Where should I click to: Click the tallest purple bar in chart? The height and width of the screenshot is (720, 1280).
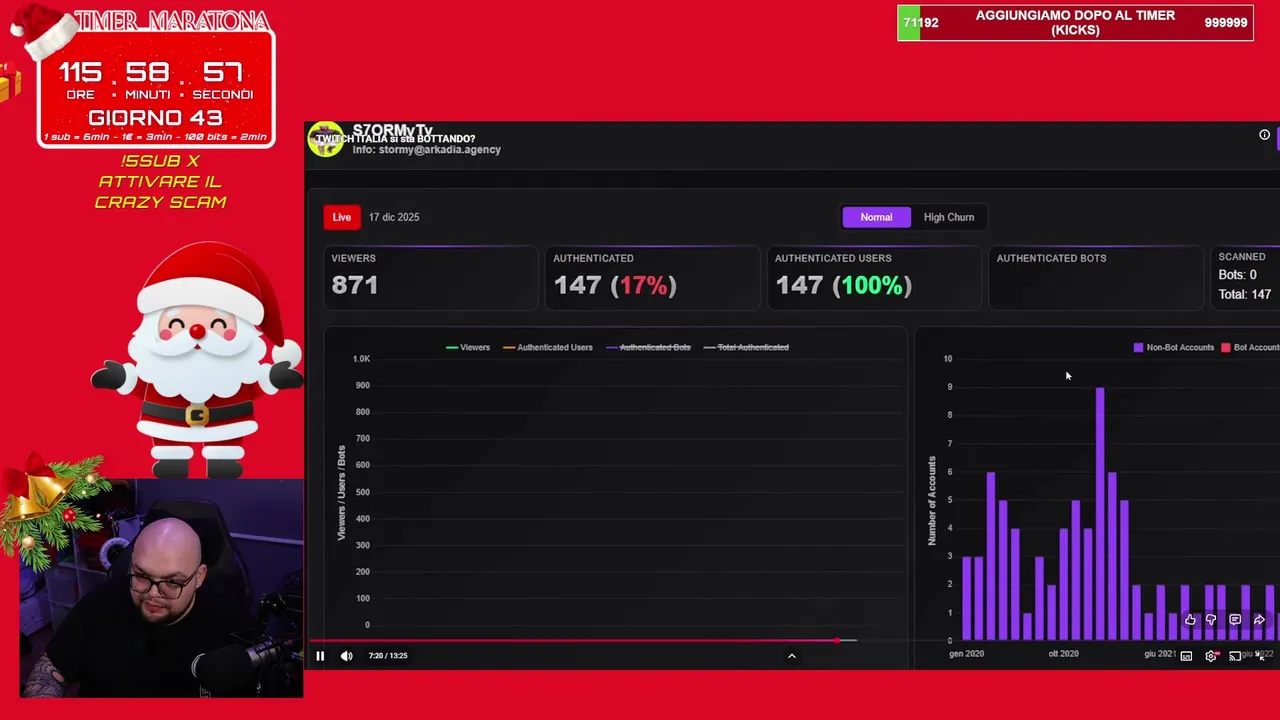pos(1100,513)
